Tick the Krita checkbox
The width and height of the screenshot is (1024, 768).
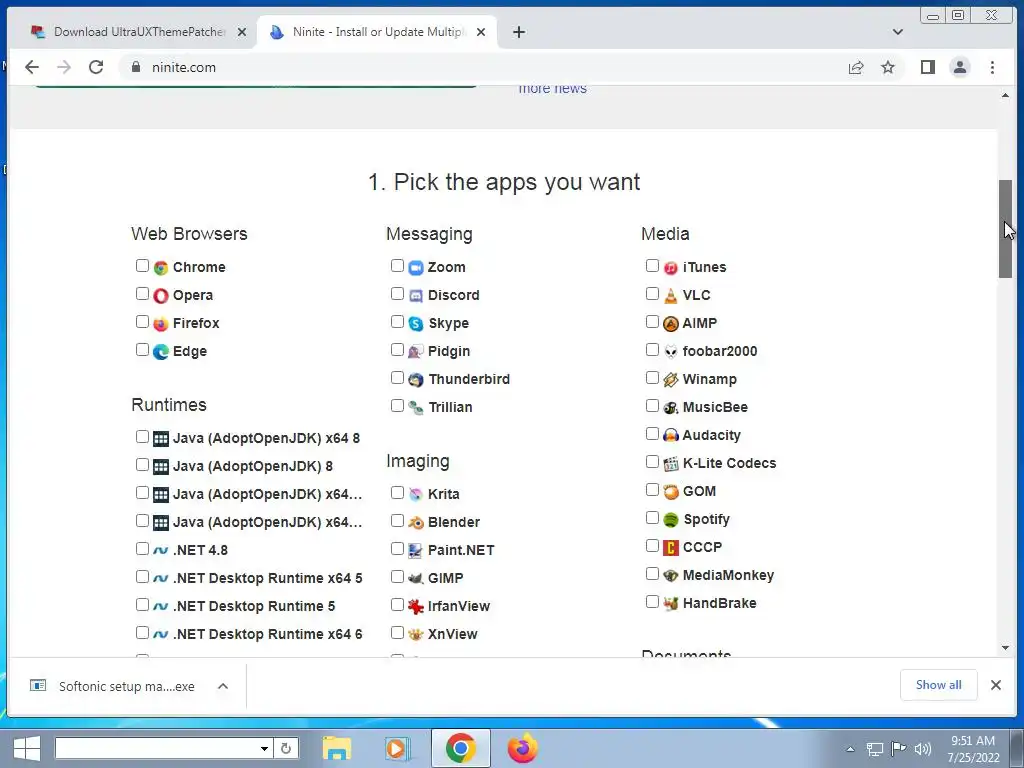point(397,493)
